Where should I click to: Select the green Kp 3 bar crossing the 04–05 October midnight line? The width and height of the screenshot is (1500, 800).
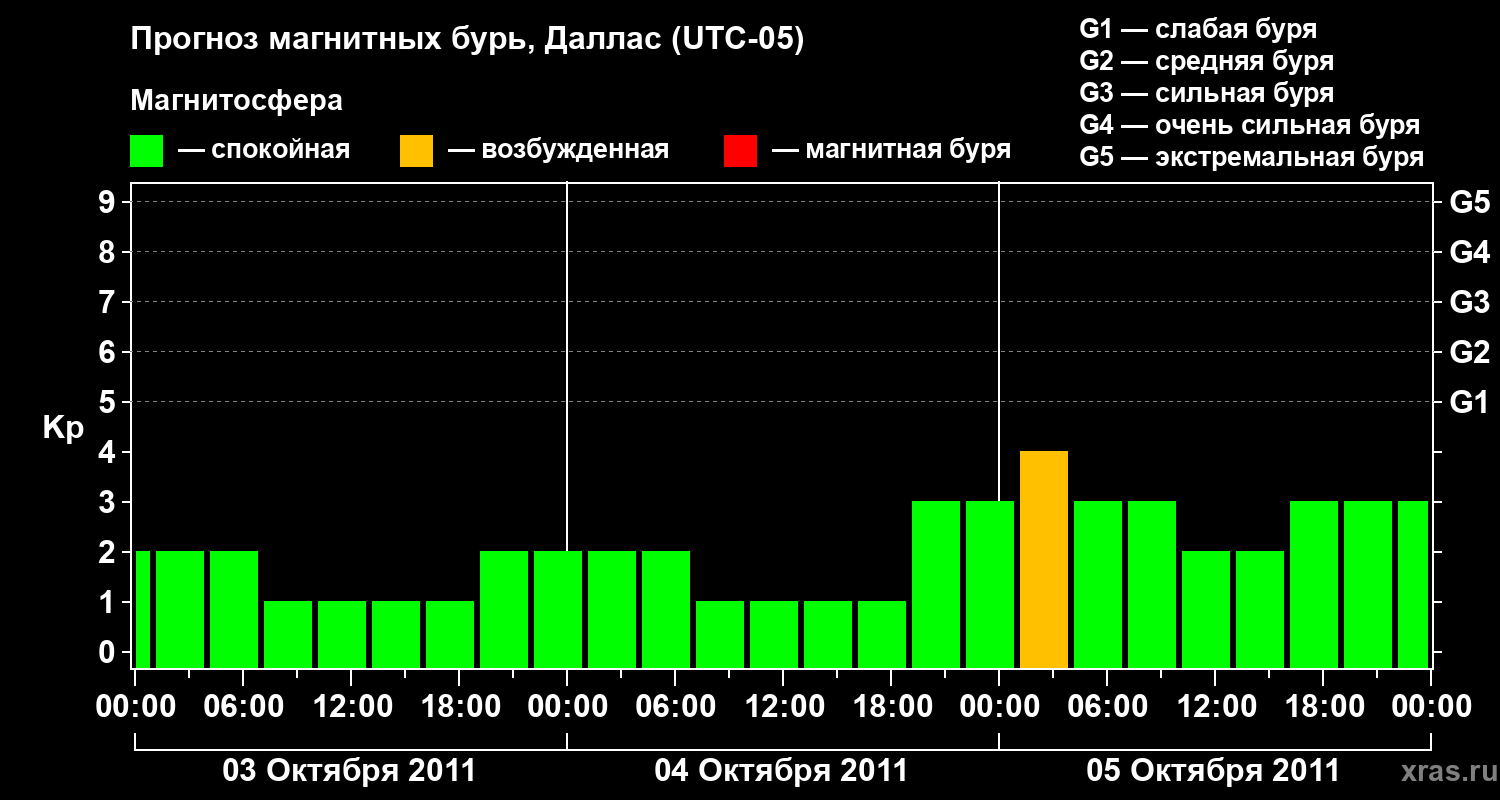point(990,584)
